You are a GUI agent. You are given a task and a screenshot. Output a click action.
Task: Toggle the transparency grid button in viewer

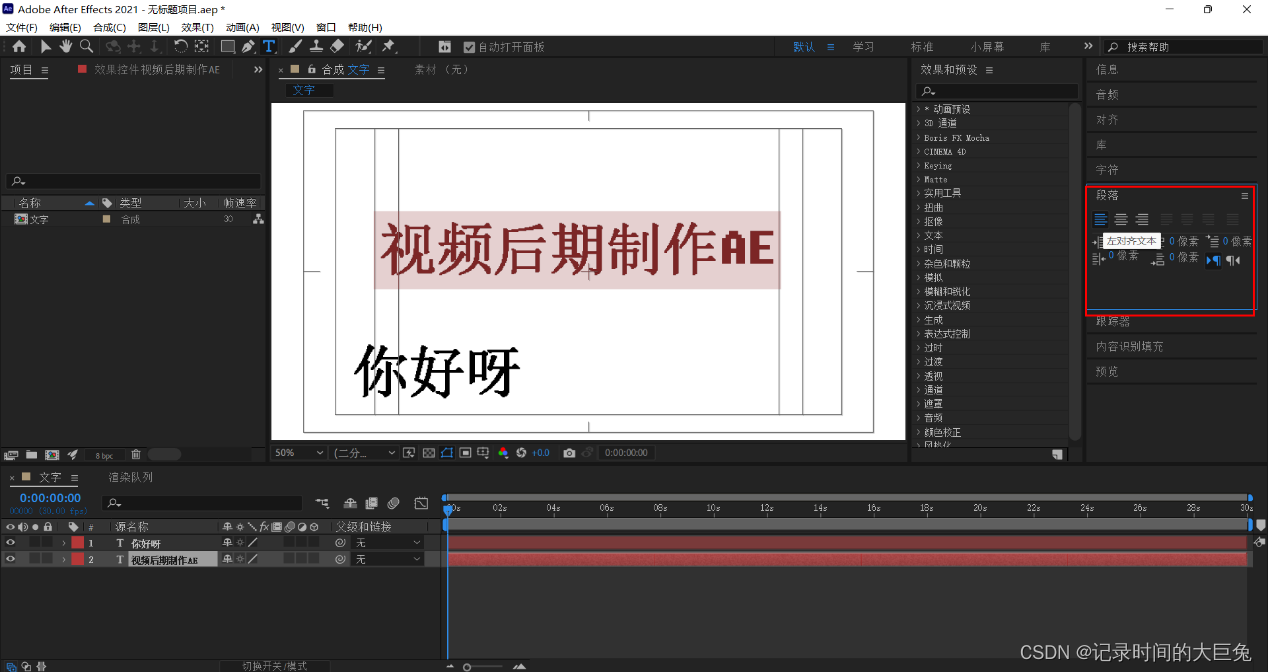pyautogui.click(x=428, y=453)
